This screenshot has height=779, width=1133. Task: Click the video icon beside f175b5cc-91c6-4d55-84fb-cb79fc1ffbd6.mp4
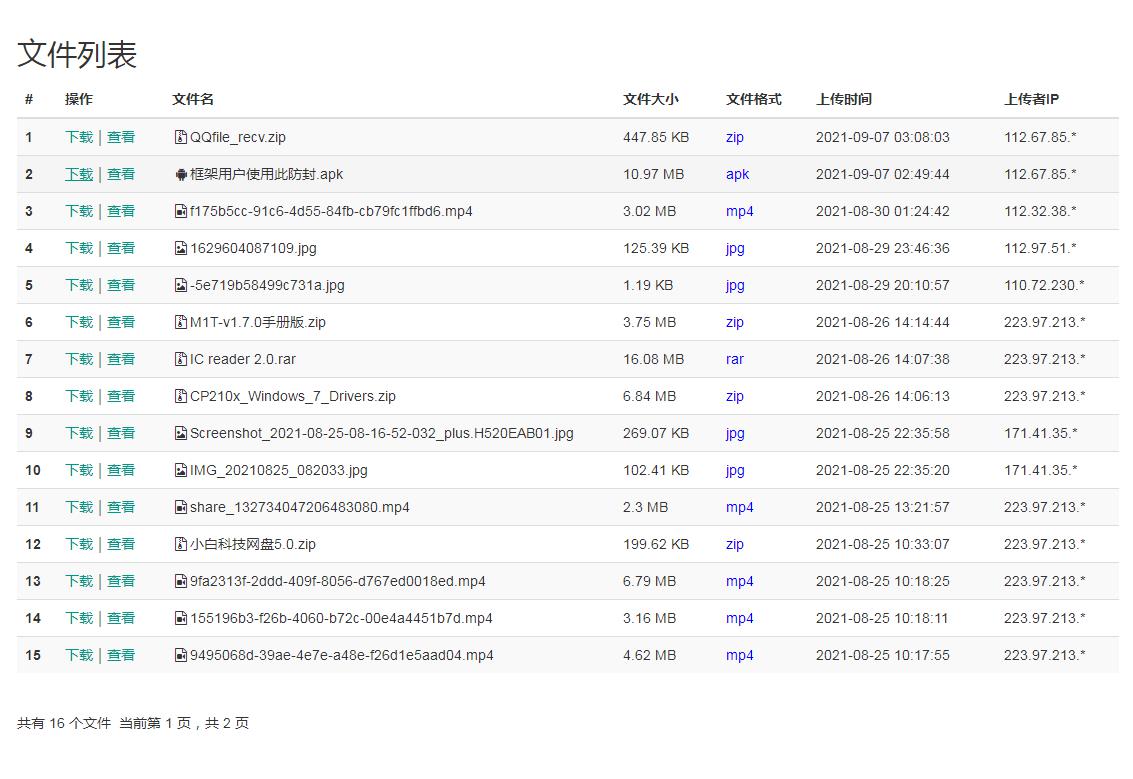181,211
